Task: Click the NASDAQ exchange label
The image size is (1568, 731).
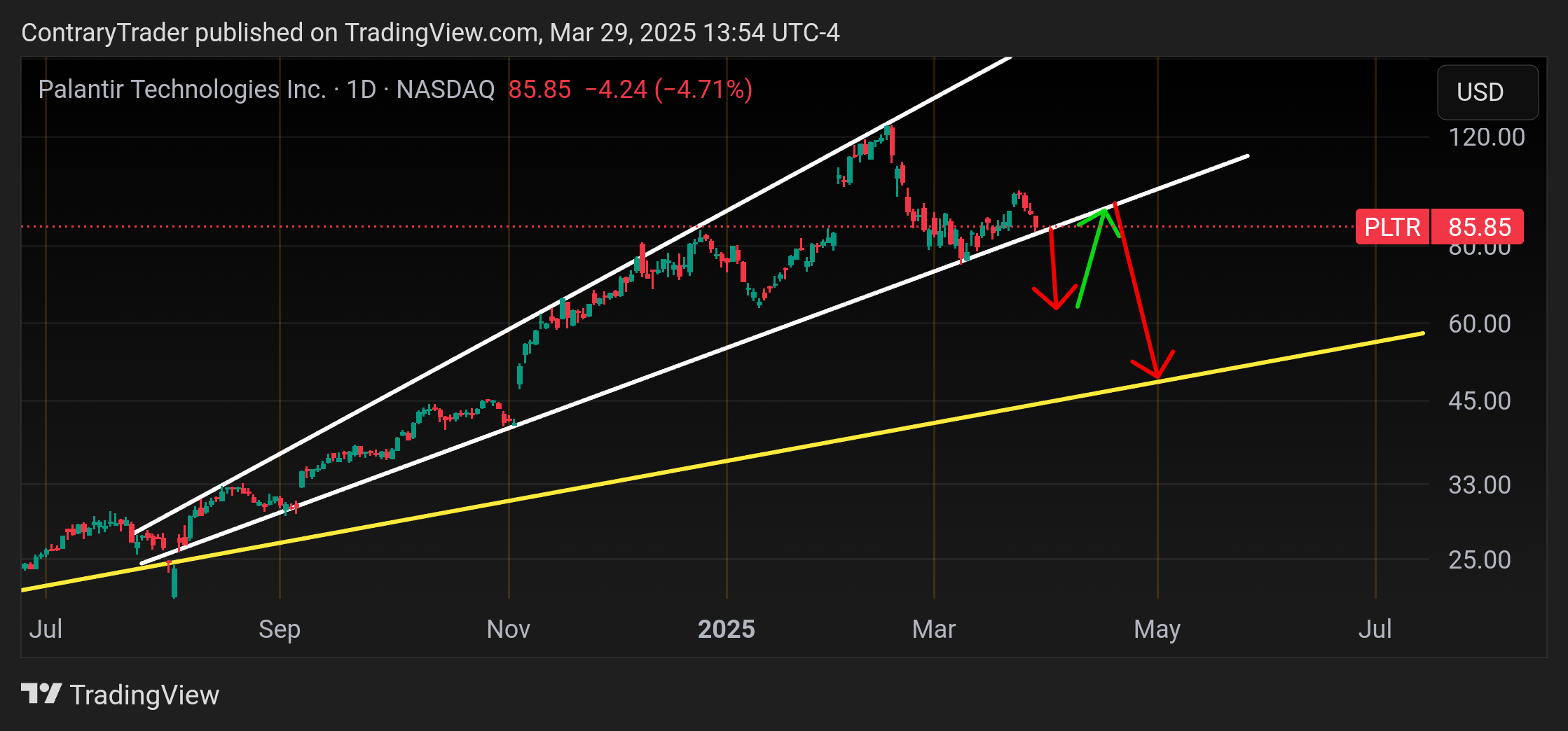Action: (446, 90)
